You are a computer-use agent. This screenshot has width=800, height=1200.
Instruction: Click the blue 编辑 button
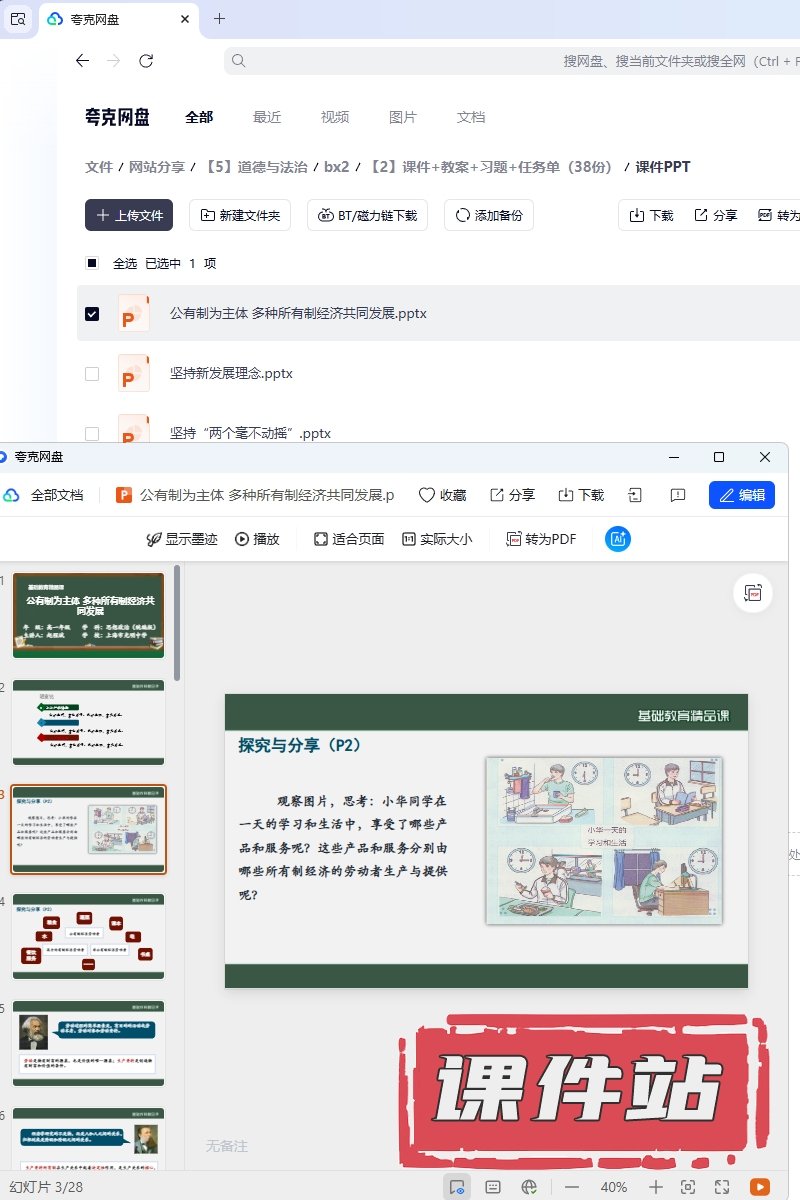(x=741, y=495)
